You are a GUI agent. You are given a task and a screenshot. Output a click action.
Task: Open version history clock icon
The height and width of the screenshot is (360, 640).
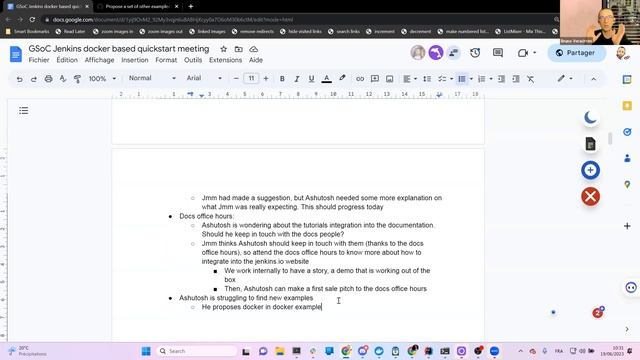(475, 53)
